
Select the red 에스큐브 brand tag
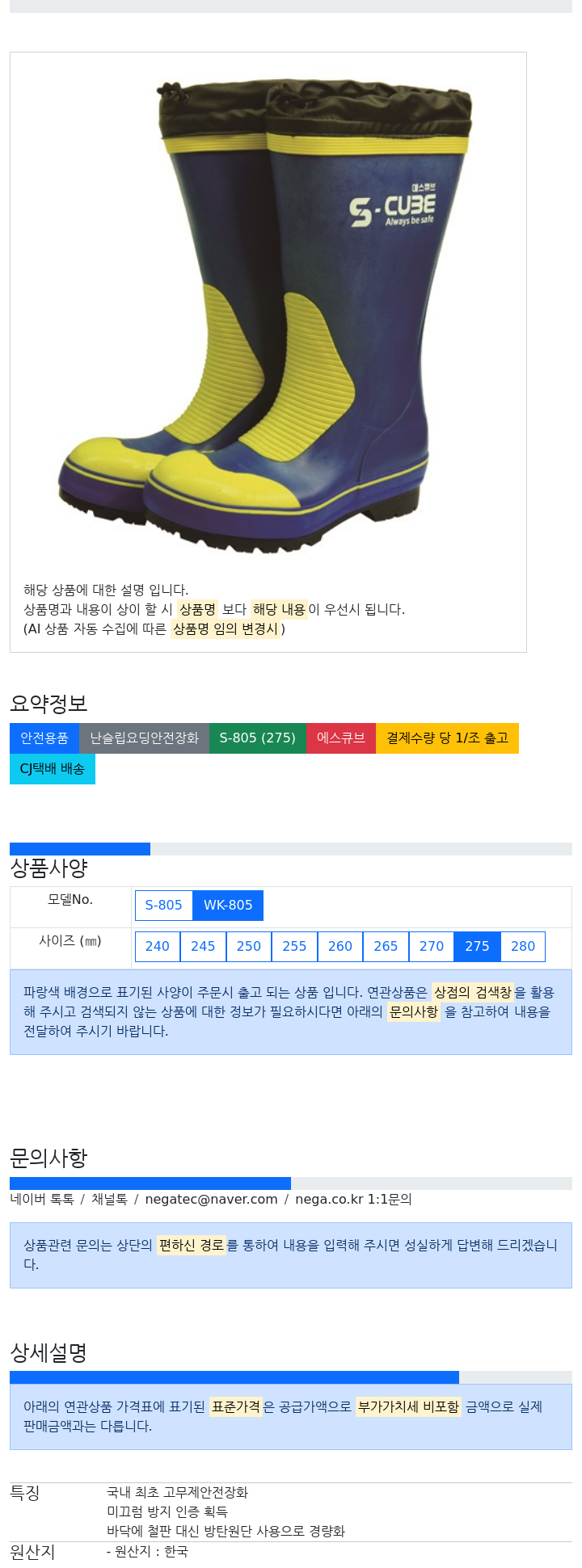341,738
